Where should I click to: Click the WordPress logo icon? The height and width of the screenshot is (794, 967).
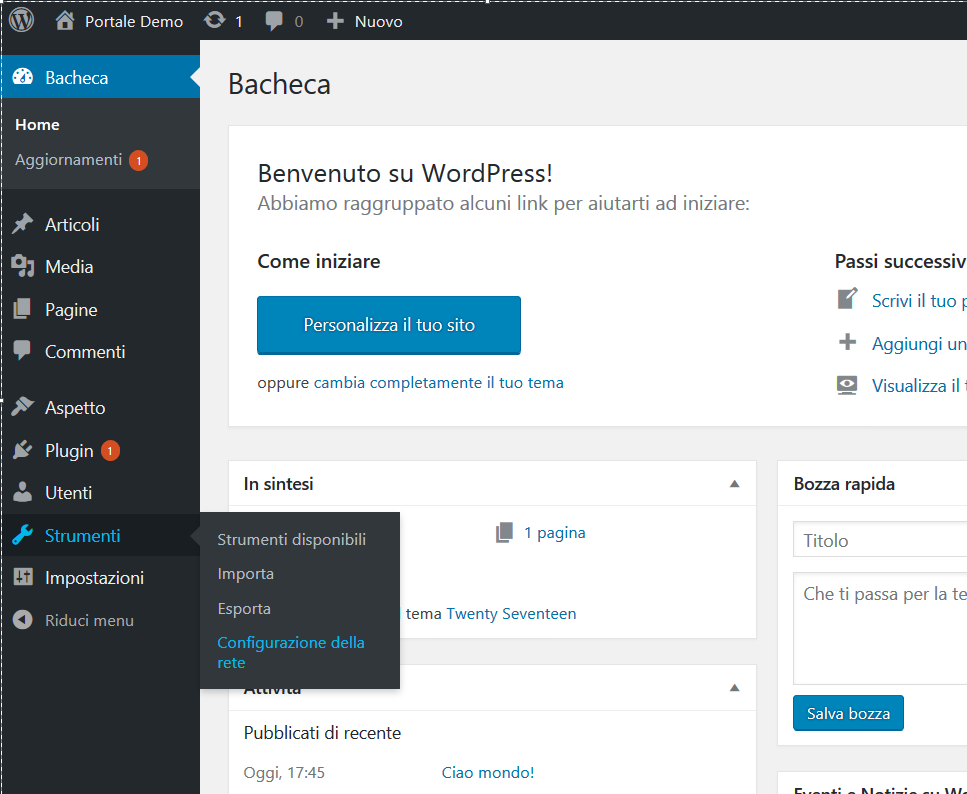(x=22, y=20)
